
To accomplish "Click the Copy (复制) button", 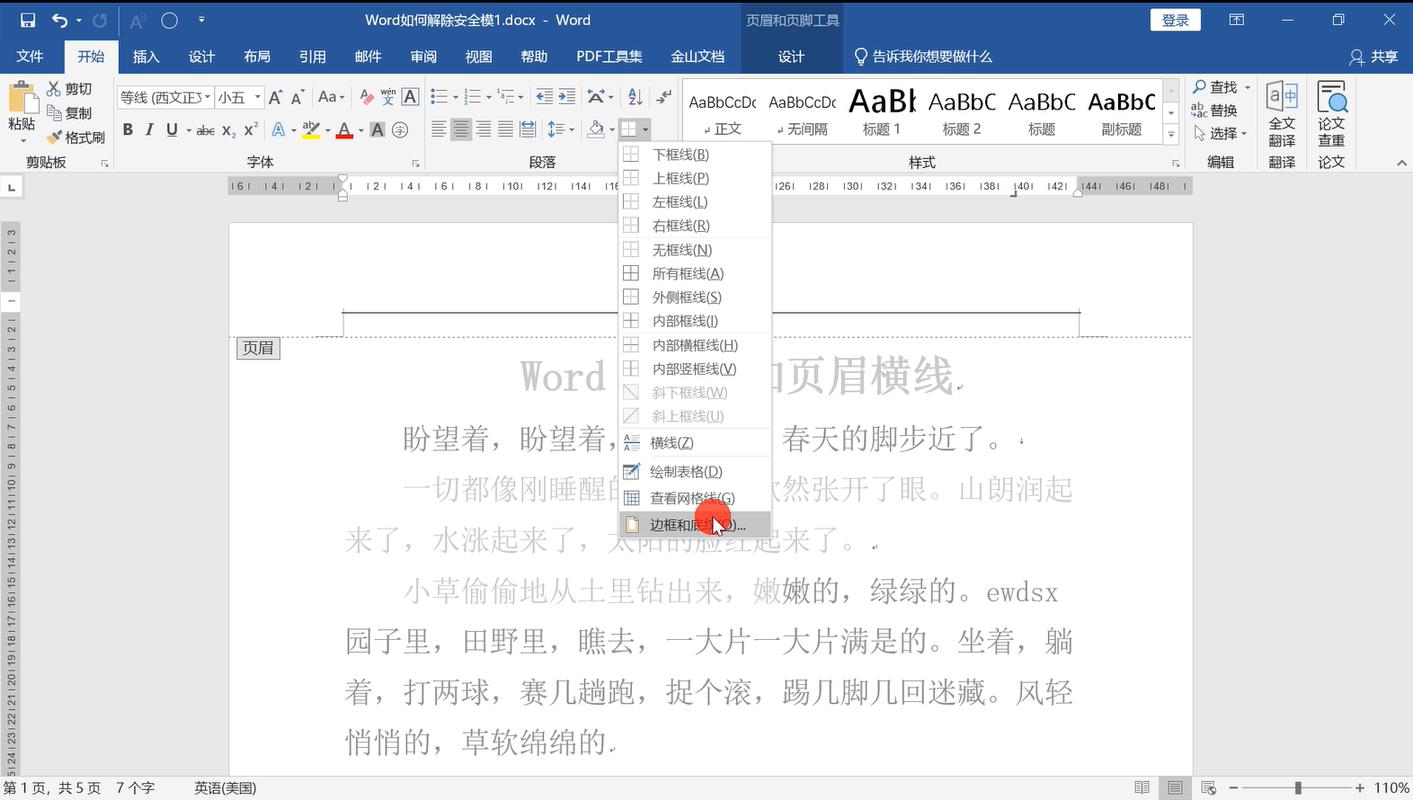I will click(x=68, y=113).
